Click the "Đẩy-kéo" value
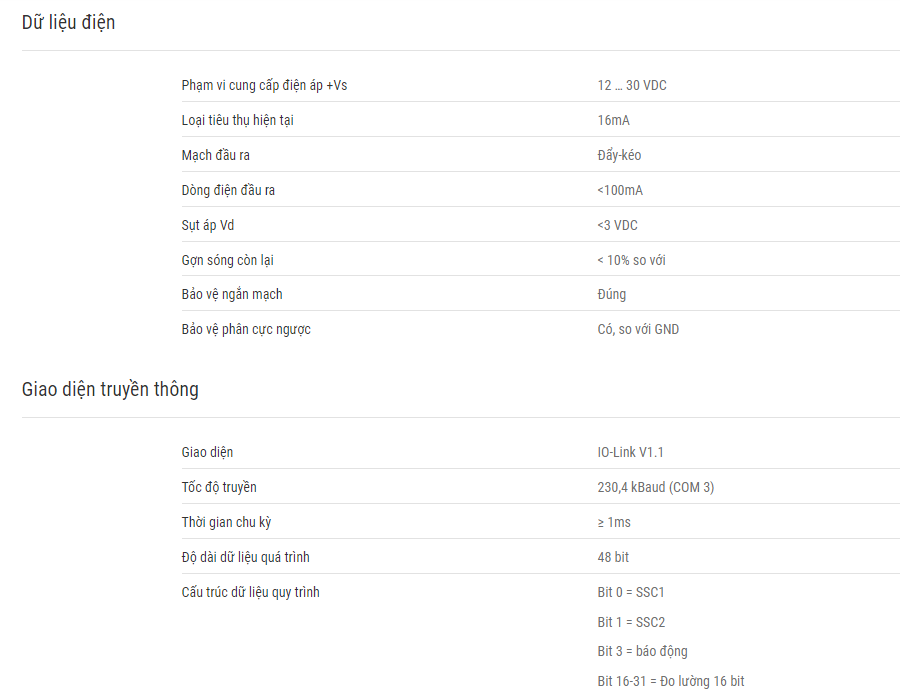Screen dimensions: 900x695 tap(619, 156)
